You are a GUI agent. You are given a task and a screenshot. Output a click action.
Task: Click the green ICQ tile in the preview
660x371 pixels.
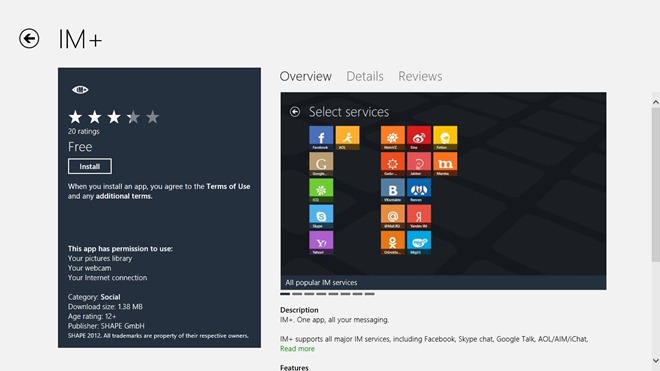(x=321, y=190)
